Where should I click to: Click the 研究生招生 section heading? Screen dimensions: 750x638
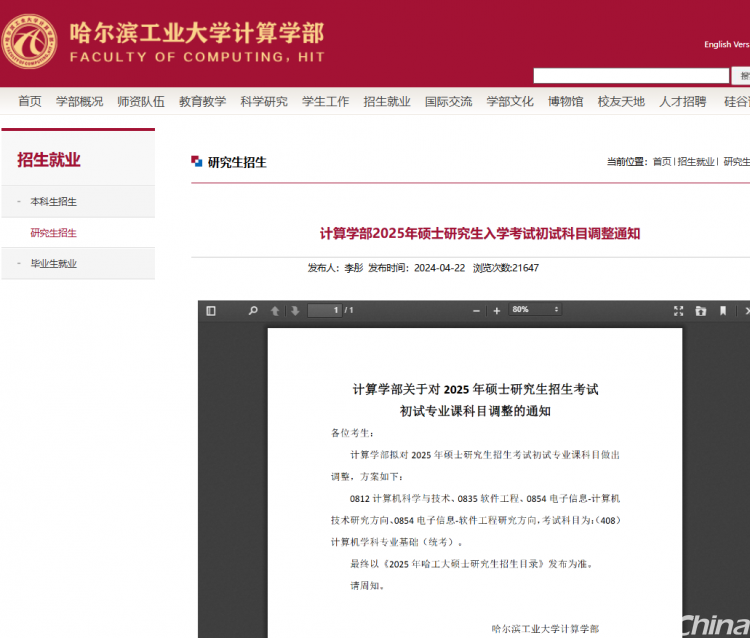pos(237,163)
